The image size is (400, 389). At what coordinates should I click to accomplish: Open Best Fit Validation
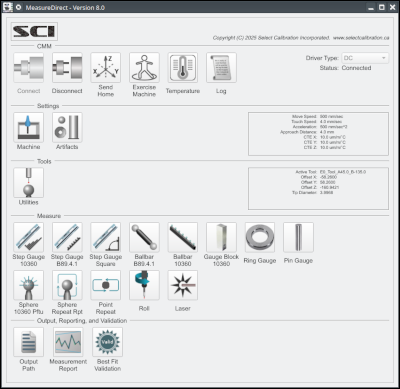[x=108, y=342]
